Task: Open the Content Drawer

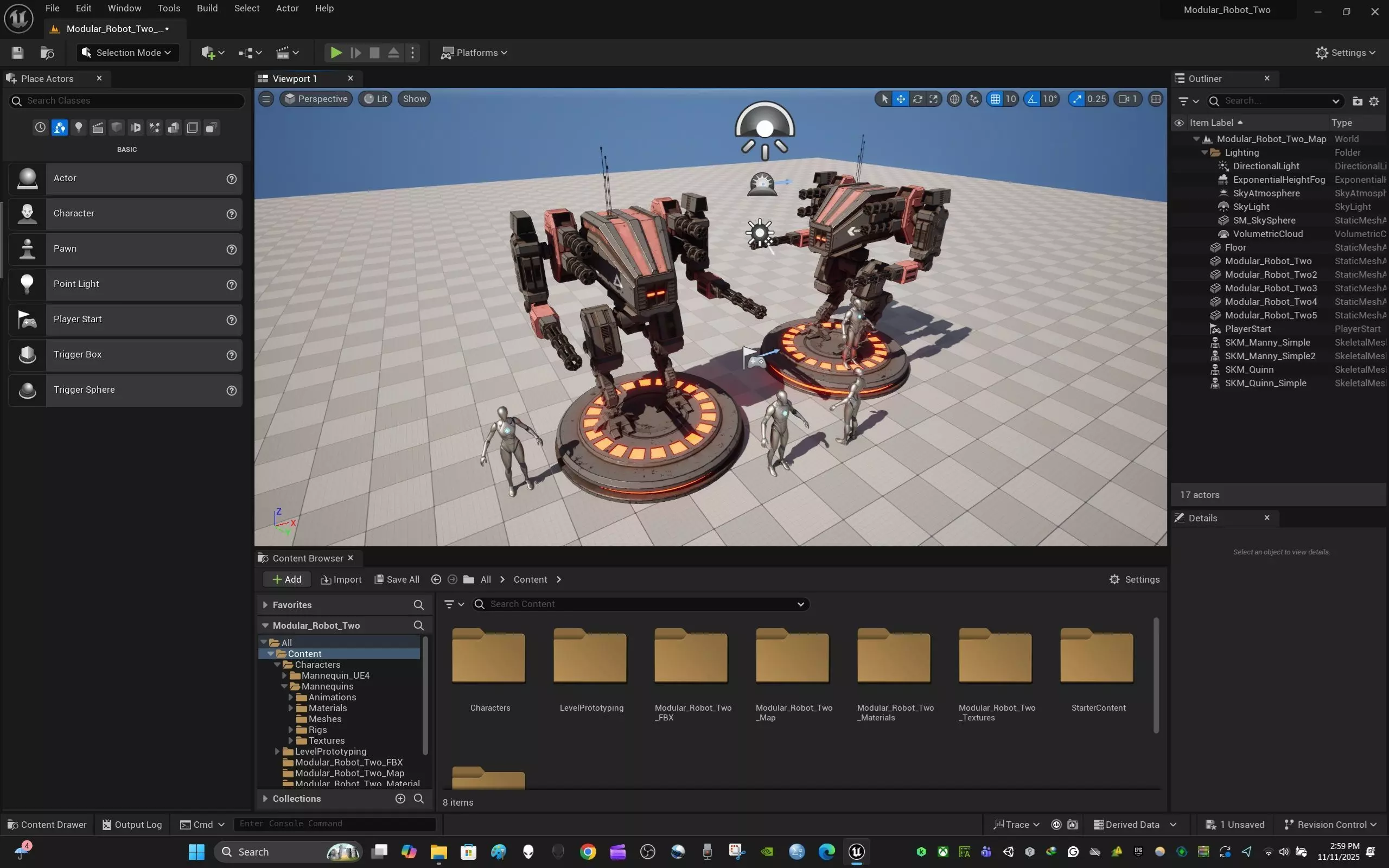Action: (x=47, y=825)
